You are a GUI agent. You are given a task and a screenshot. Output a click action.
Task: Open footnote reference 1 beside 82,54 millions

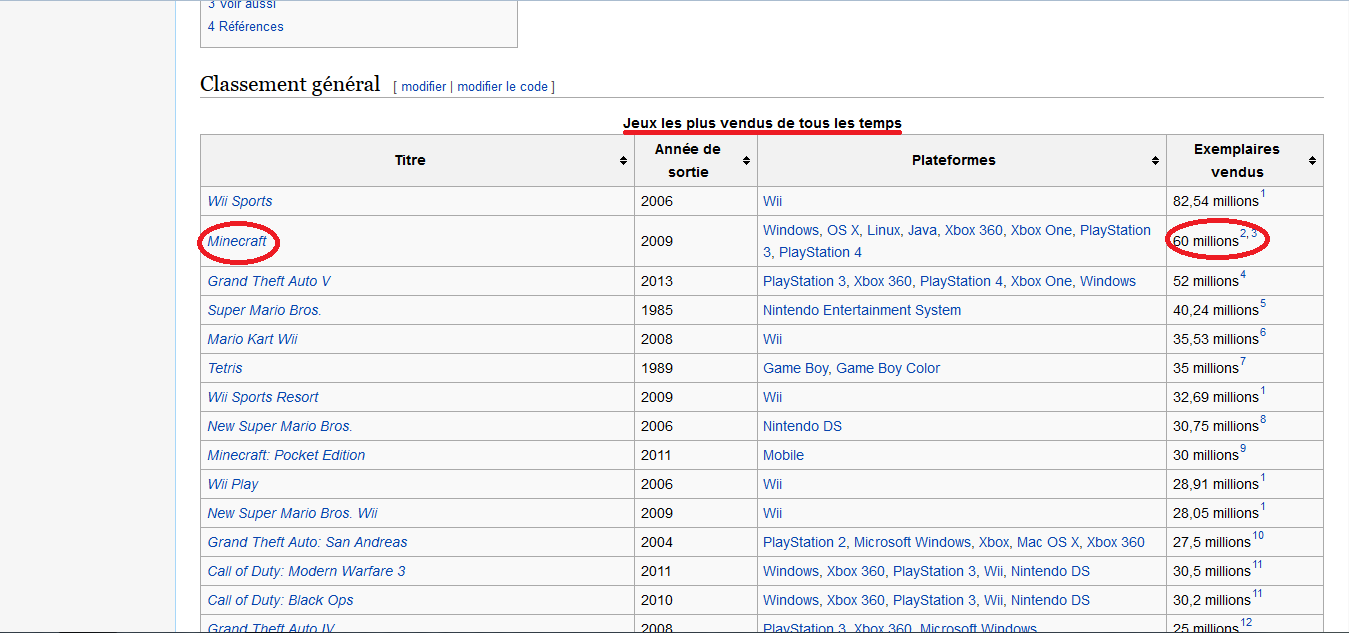[1263, 195]
